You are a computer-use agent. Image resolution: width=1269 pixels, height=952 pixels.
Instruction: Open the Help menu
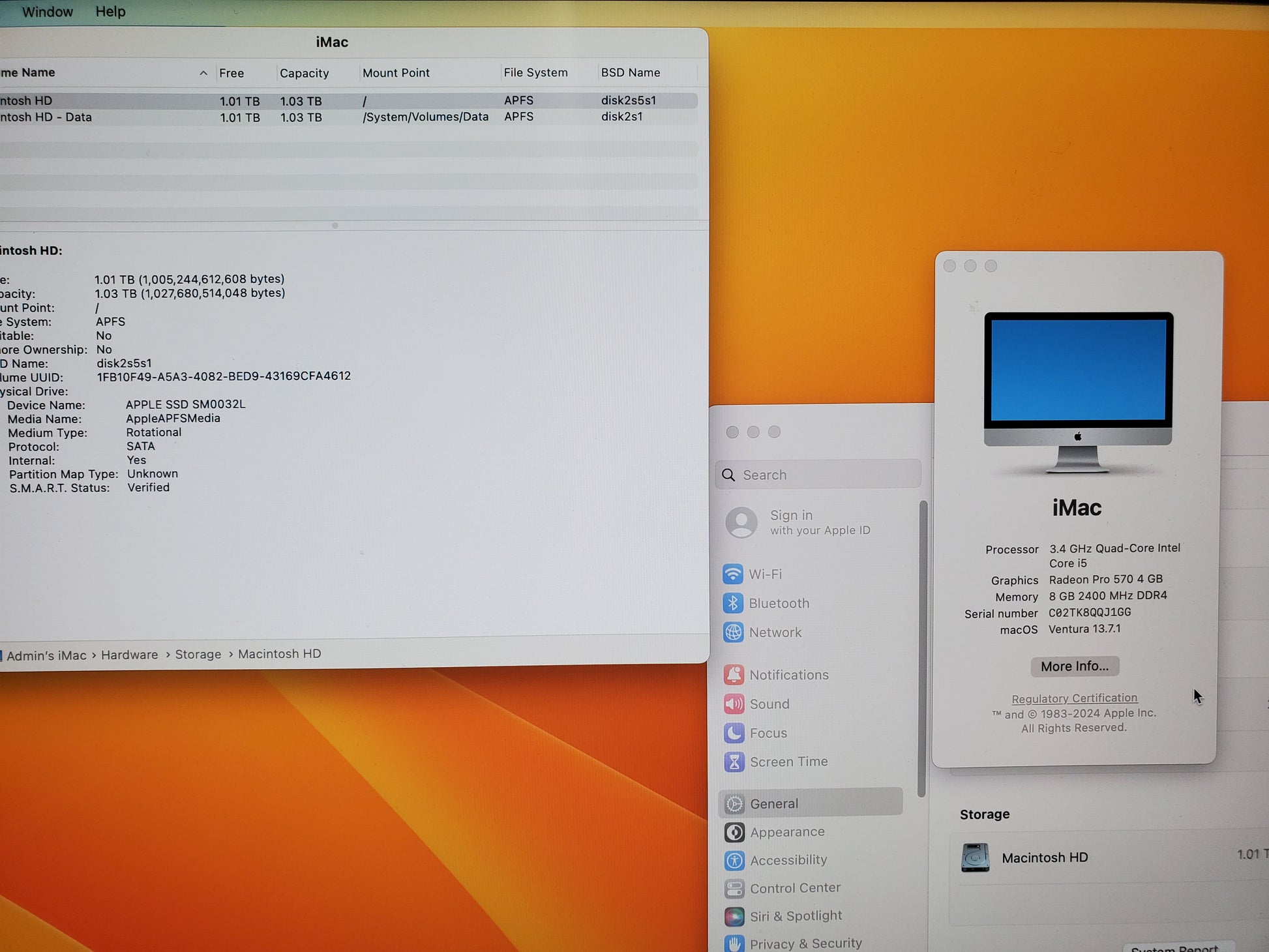[110, 12]
